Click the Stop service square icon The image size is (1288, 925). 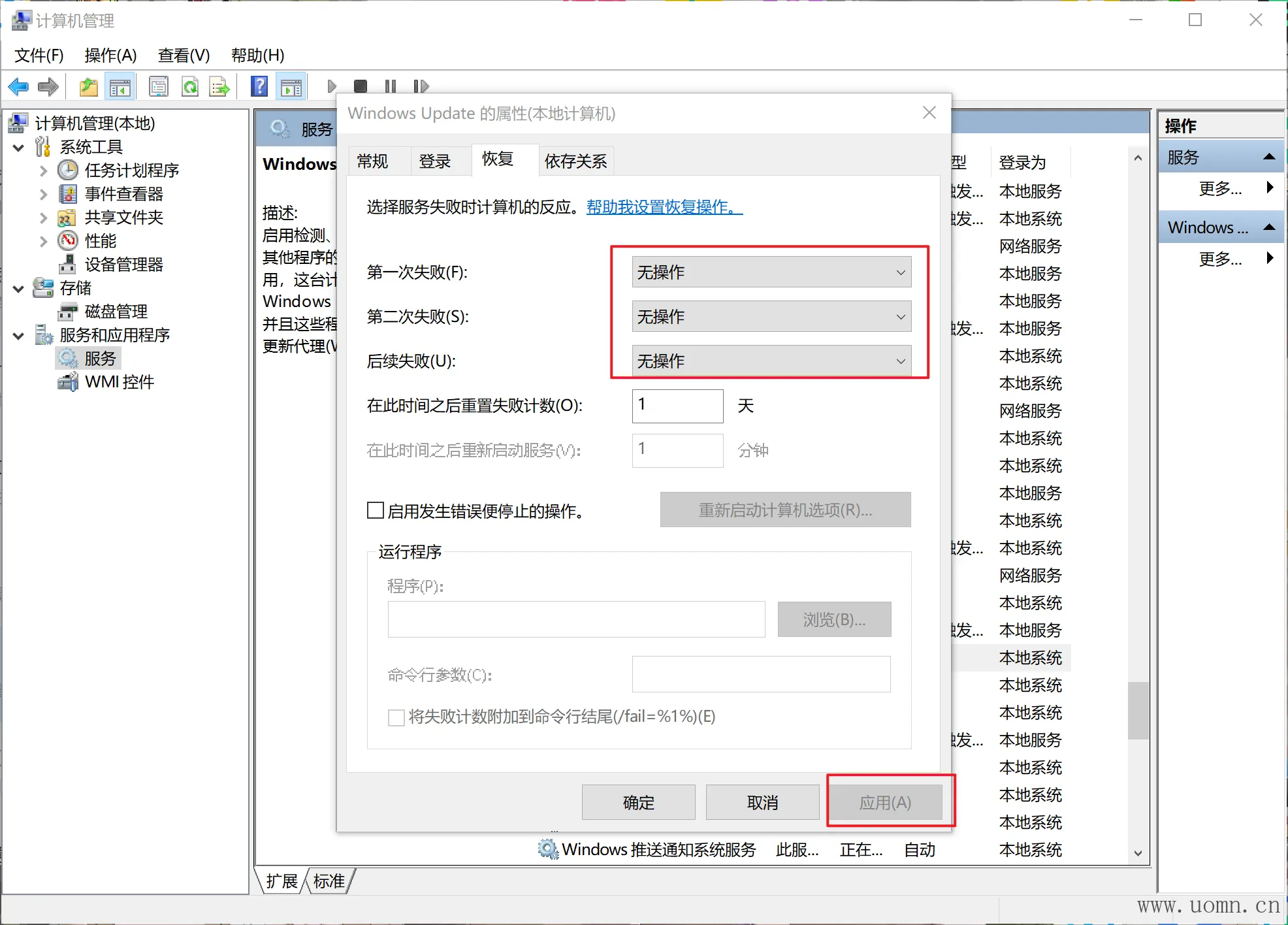[x=360, y=86]
